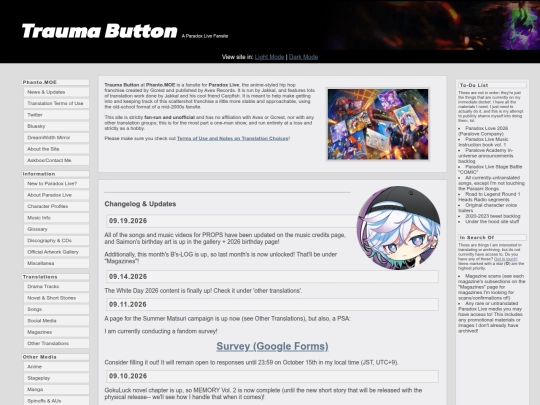Open New to Paradox Live? page

pyautogui.click(x=56, y=184)
